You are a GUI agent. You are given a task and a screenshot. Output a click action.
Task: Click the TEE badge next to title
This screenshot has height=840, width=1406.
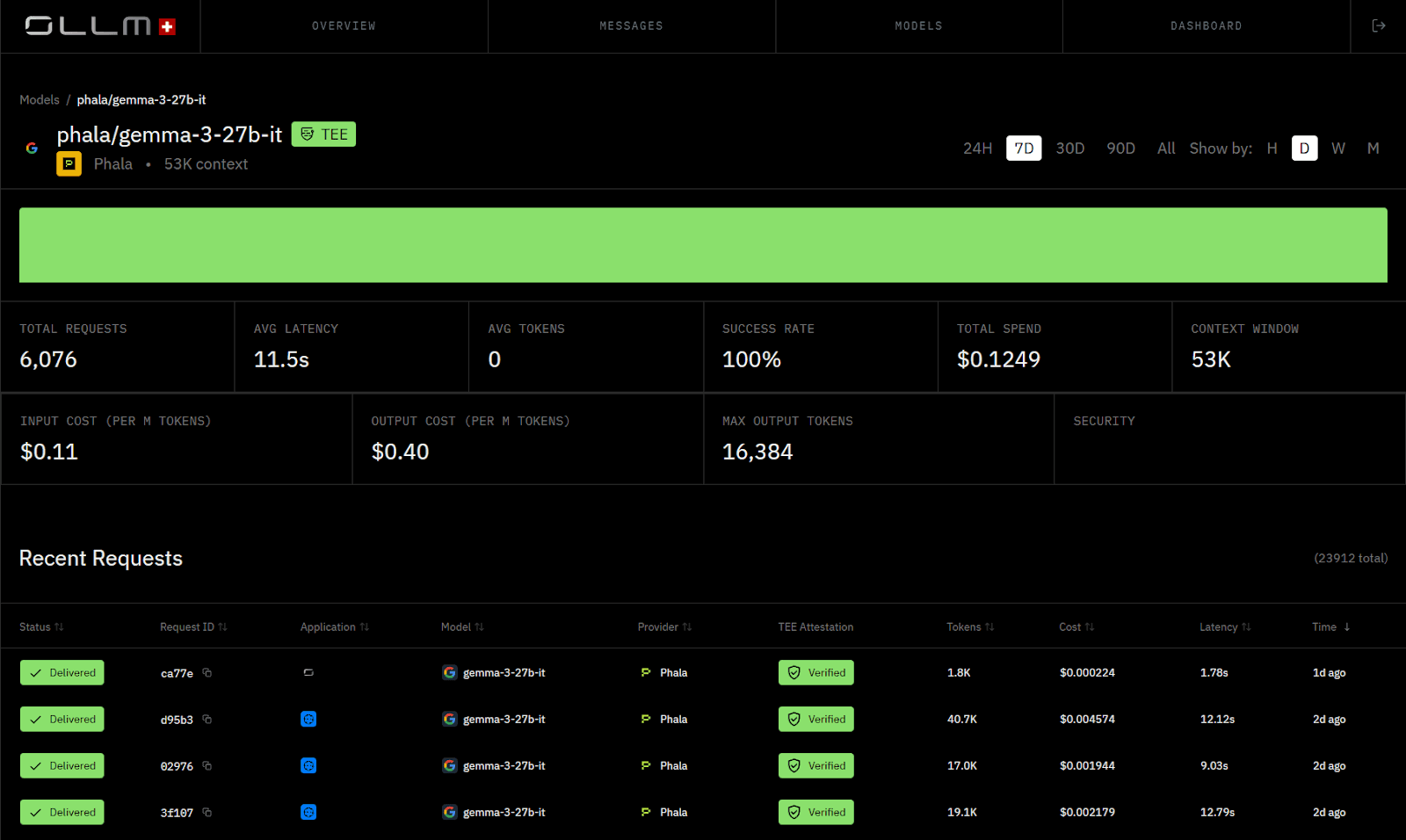[323, 134]
